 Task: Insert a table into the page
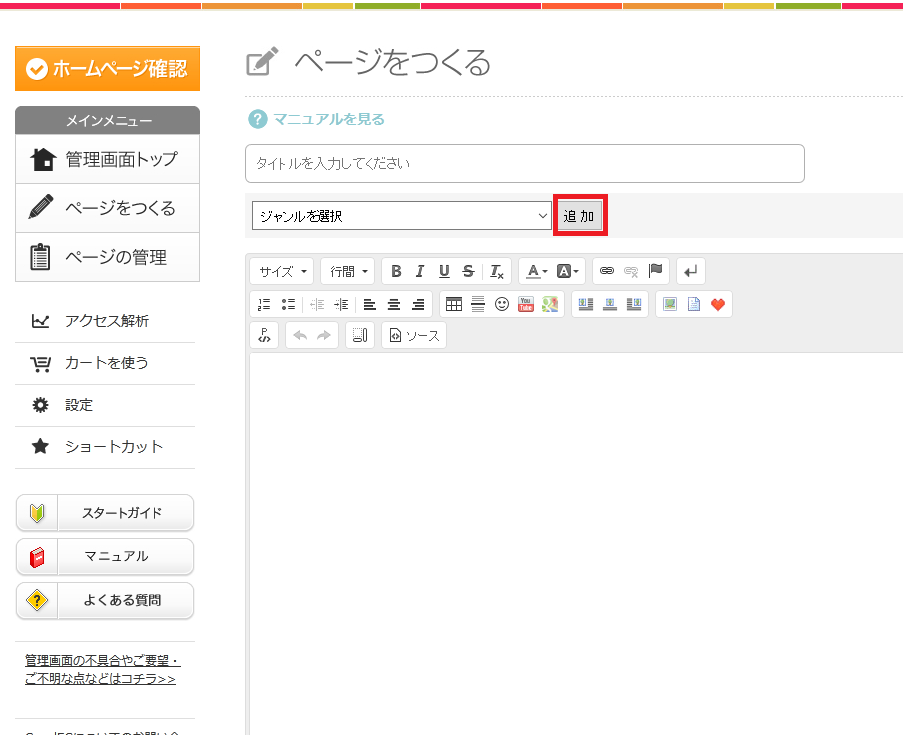pos(454,304)
